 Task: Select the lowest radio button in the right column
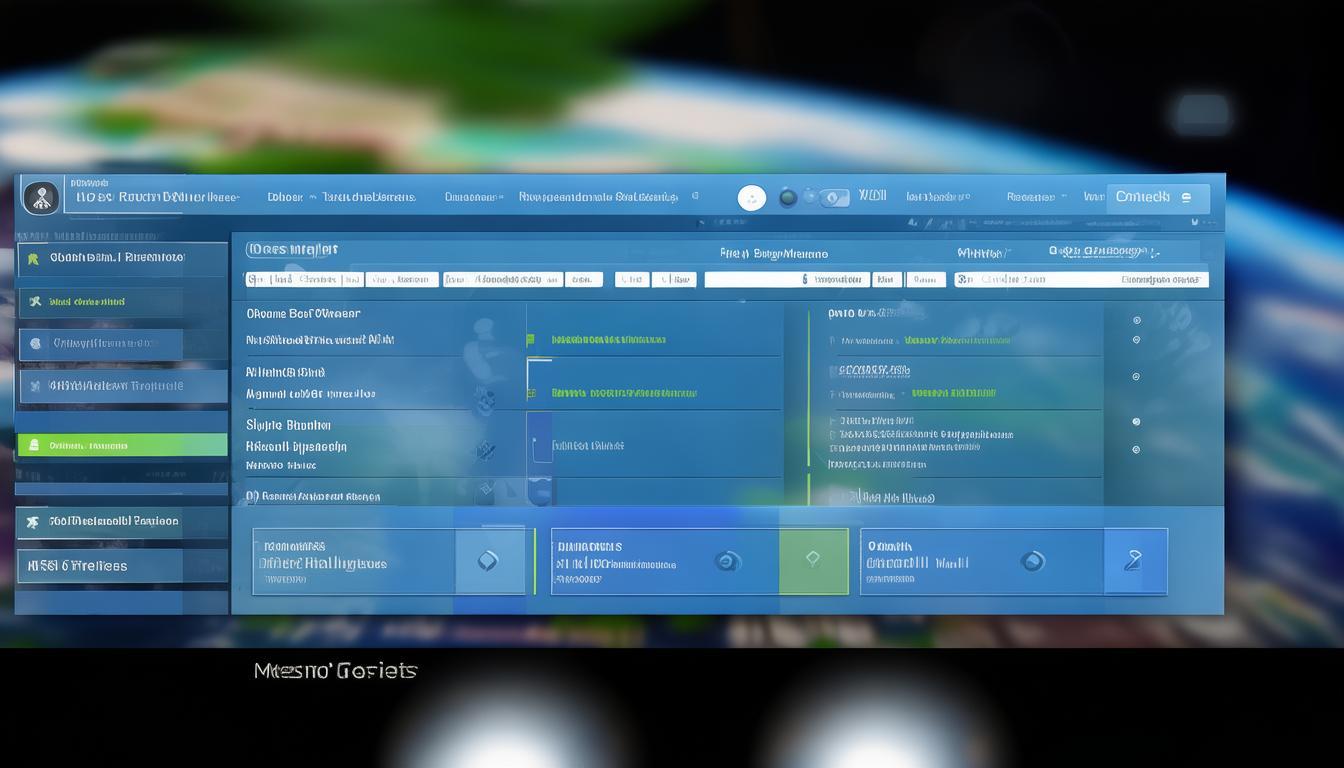click(x=1136, y=450)
